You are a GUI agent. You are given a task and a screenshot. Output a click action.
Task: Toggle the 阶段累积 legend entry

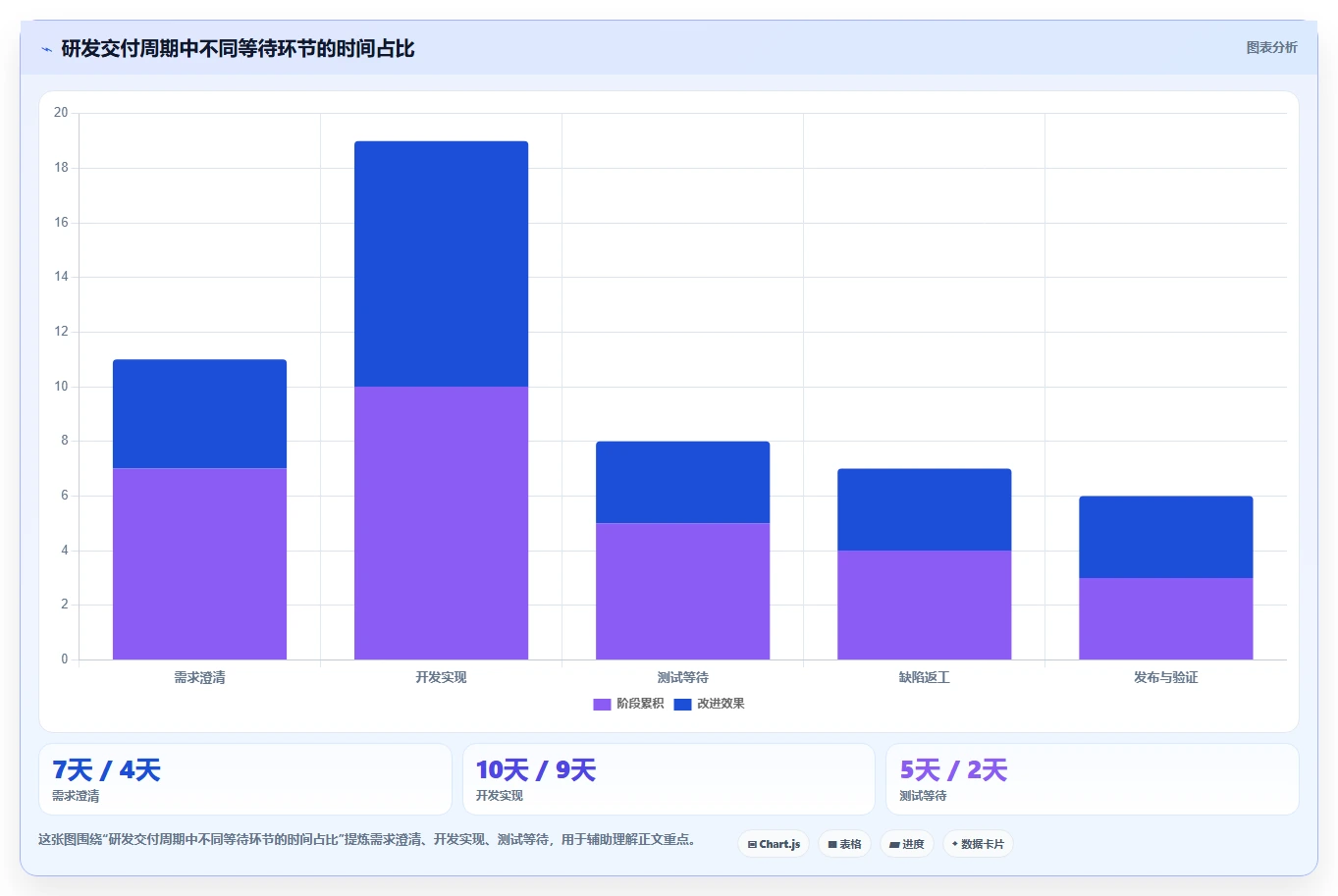coord(629,704)
